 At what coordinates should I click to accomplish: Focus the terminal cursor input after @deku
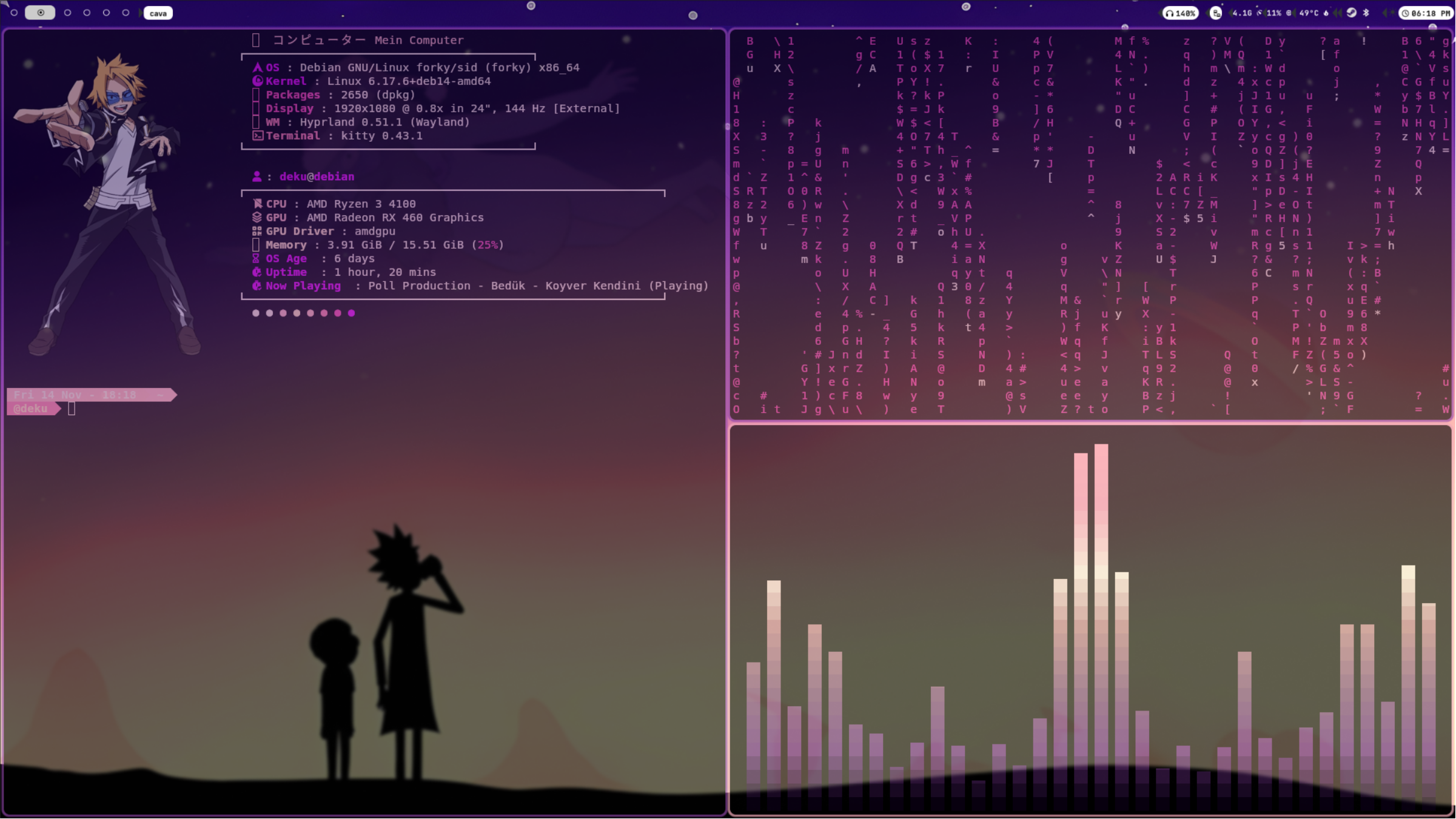(x=72, y=409)
